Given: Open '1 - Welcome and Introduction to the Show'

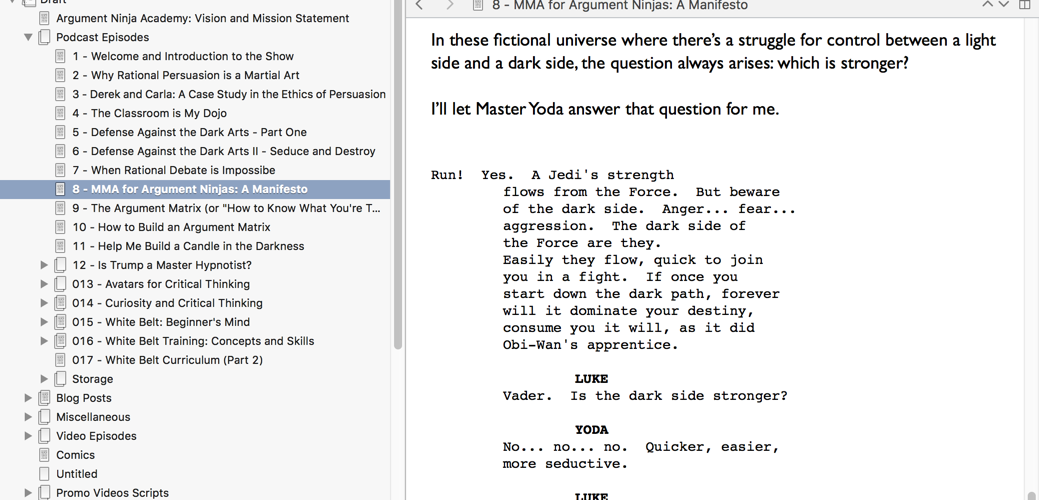Looking at the screenshot, I should tap(184, 56).
